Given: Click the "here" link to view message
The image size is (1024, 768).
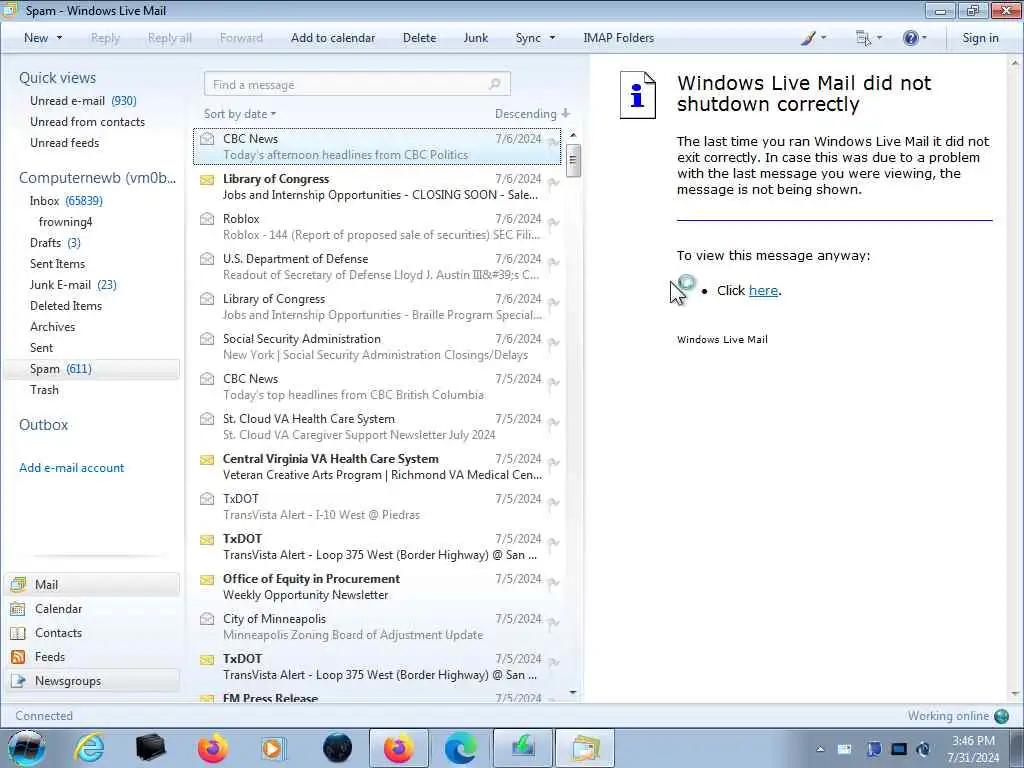Looking at the screenshot, I should (763, 291).
